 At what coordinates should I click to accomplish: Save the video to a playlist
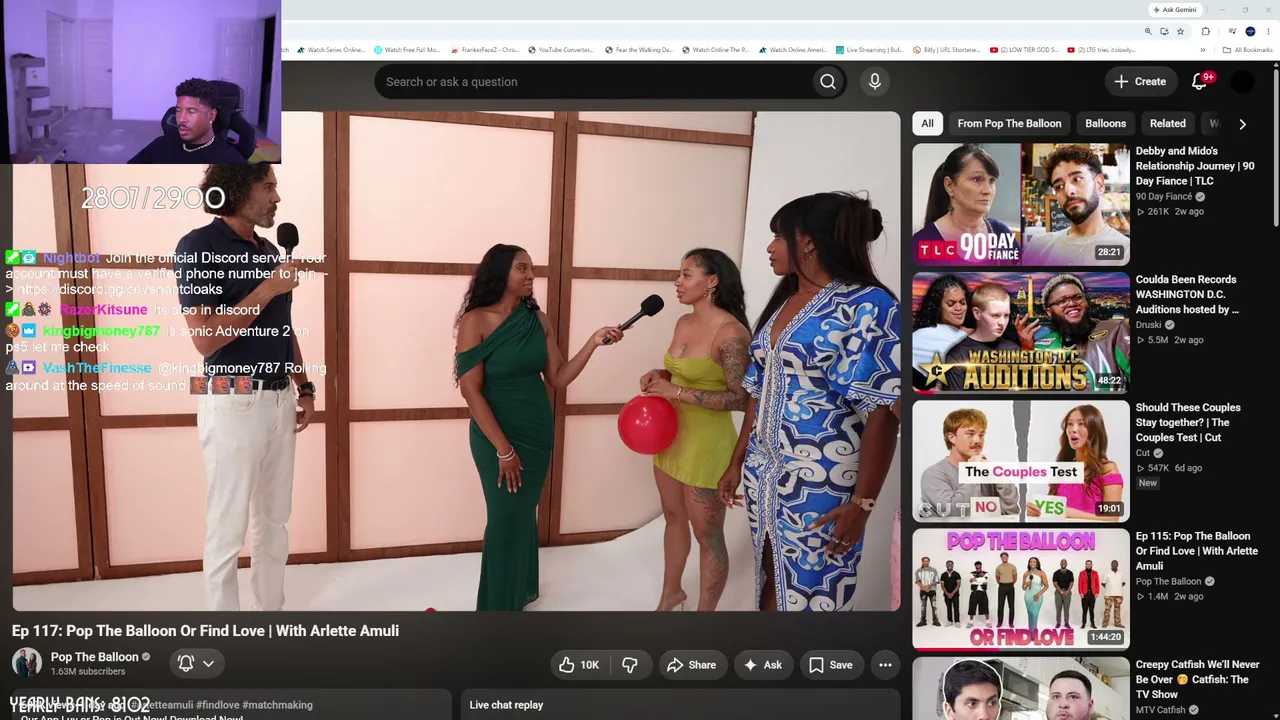point(831,665)
